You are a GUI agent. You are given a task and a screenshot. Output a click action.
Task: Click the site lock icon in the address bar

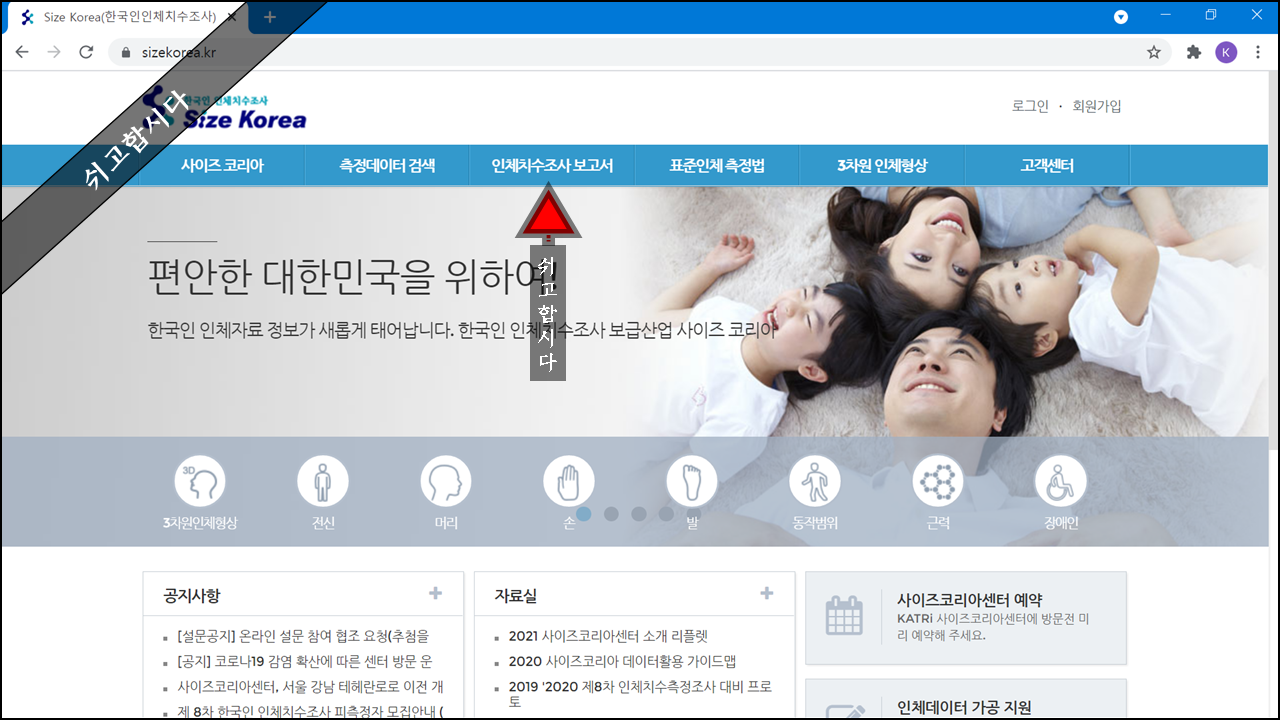click(125, 52)
